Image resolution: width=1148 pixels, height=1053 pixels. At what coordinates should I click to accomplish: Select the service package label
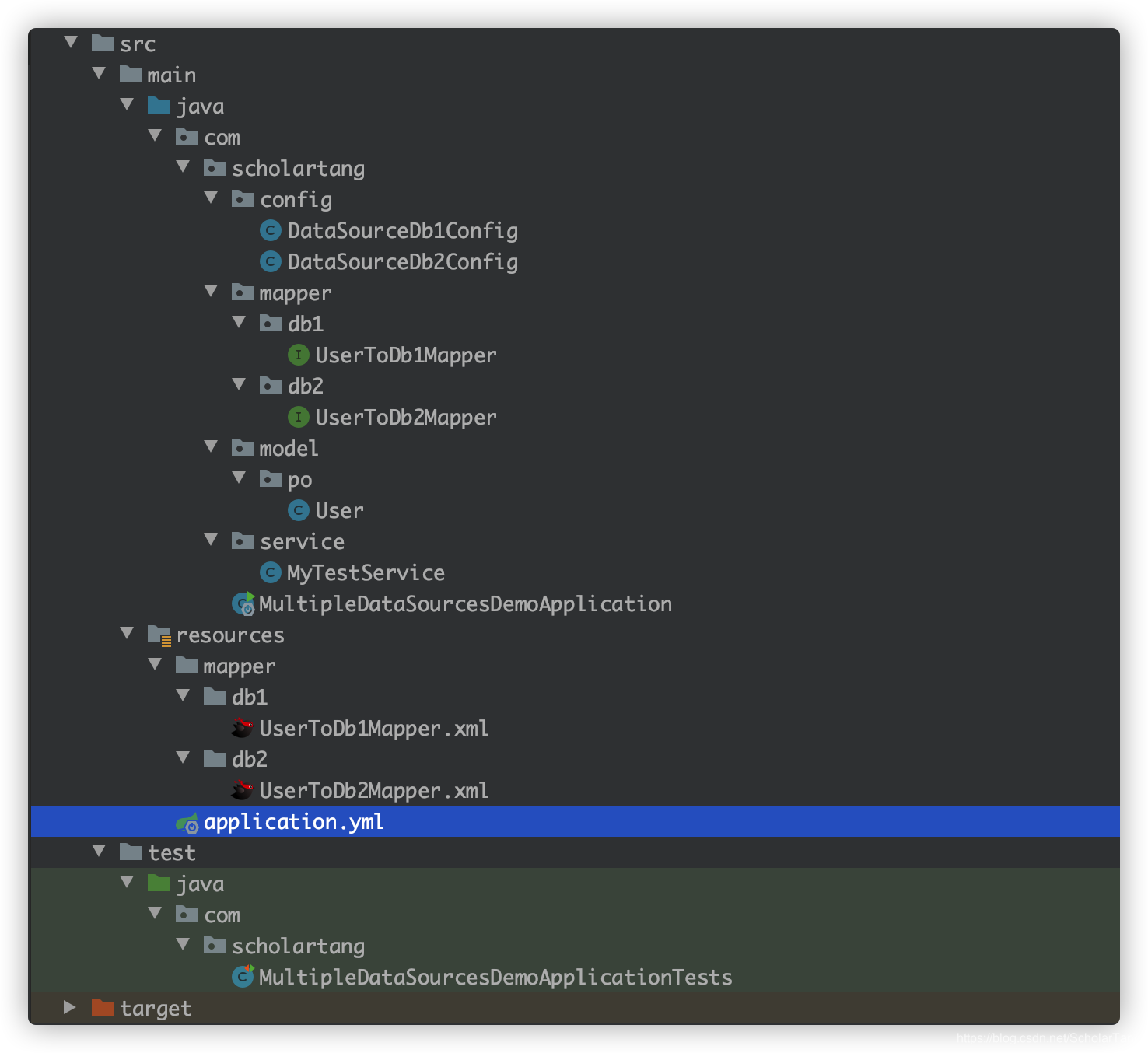[302, 541]
